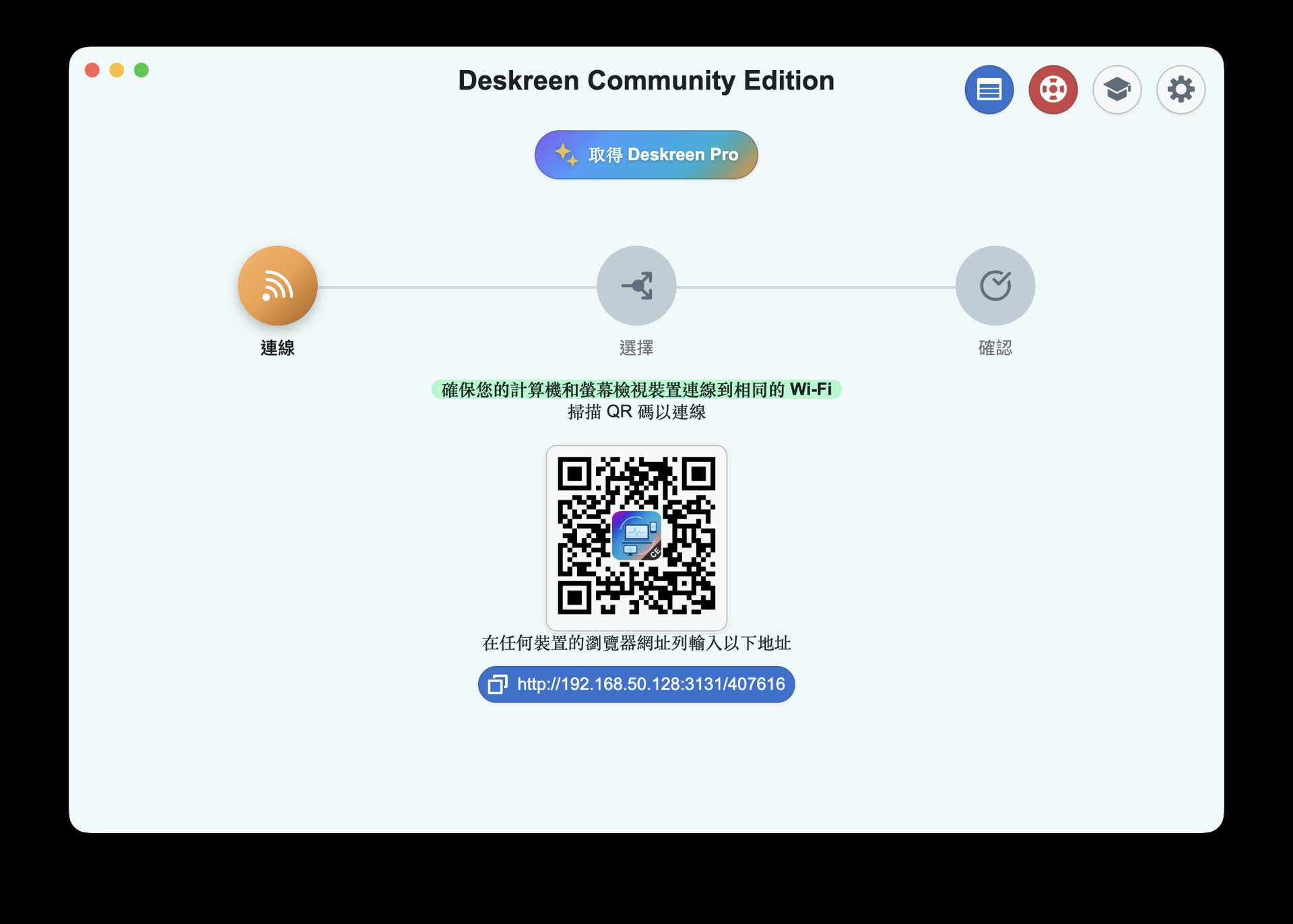Click the Deskreen Community Edition title
The width and height of the screenshot is (1293, 924).
(x=646, y=81)
